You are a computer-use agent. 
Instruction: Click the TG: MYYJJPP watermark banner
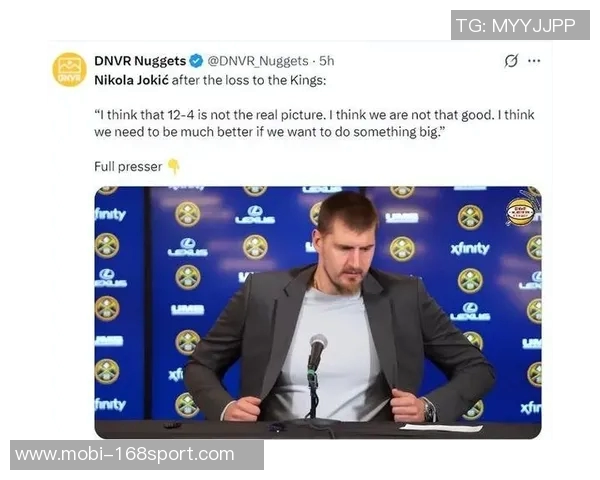tap(520, 25)
